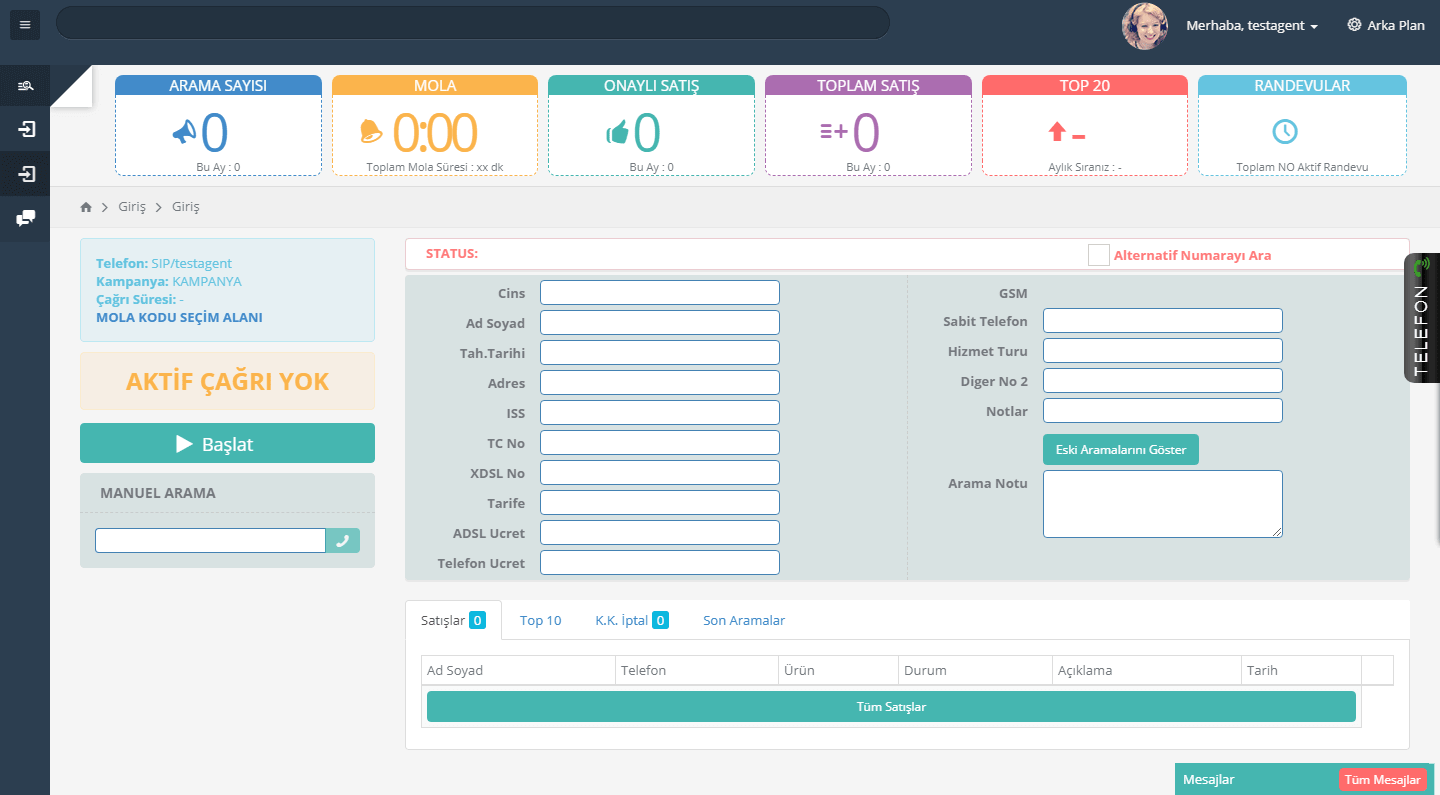Click the bell icon in Mola card
Image resolution: width=1440 pixels, height=795 pixels.
(371, 131)
